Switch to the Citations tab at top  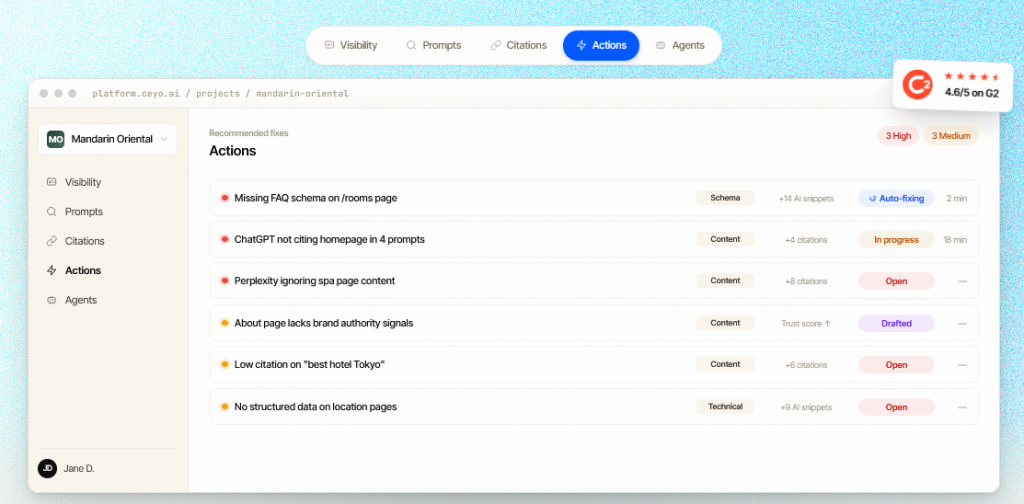coord(518,45)
